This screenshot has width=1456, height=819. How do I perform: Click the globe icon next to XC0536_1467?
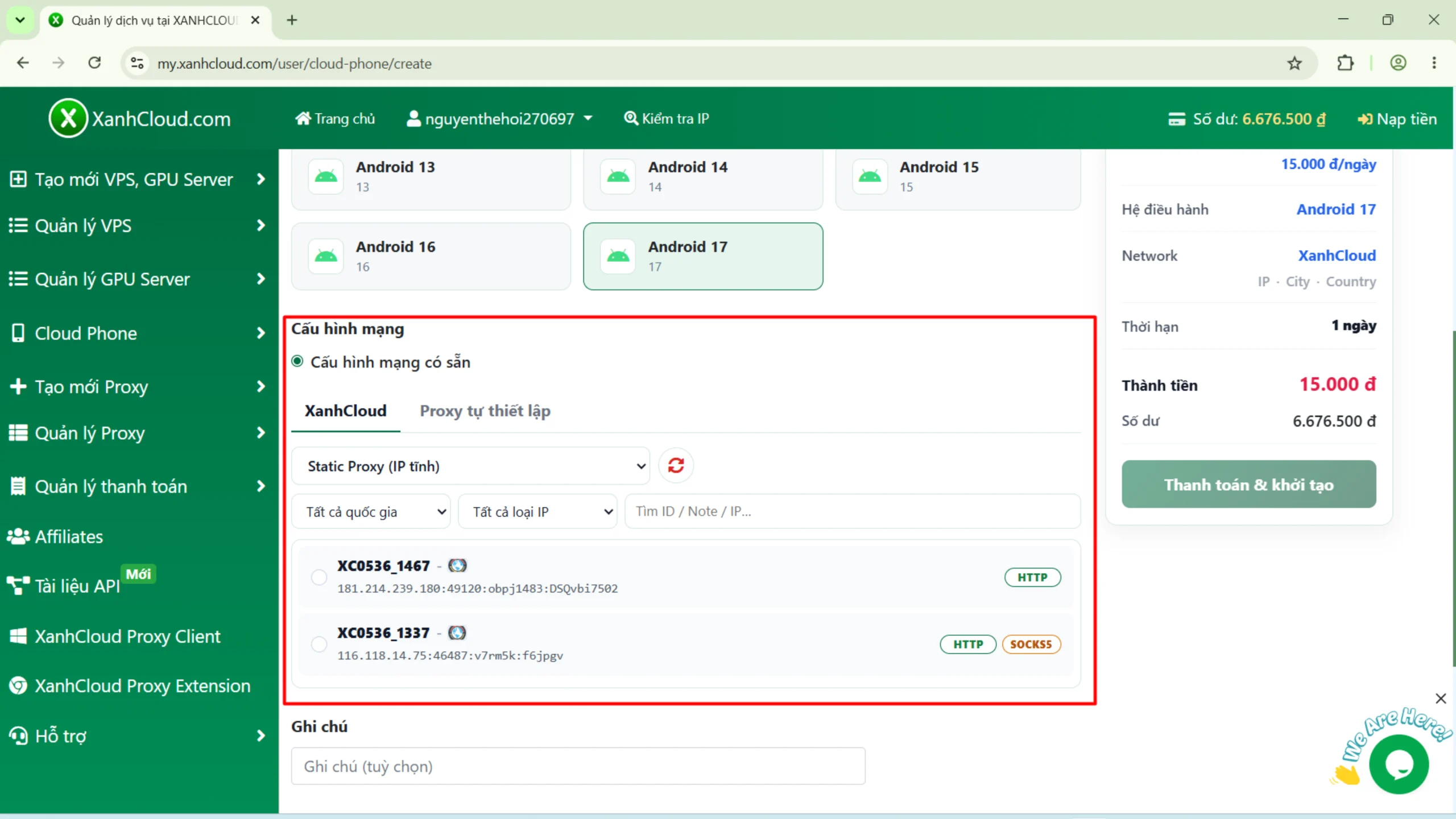(457, 565)
